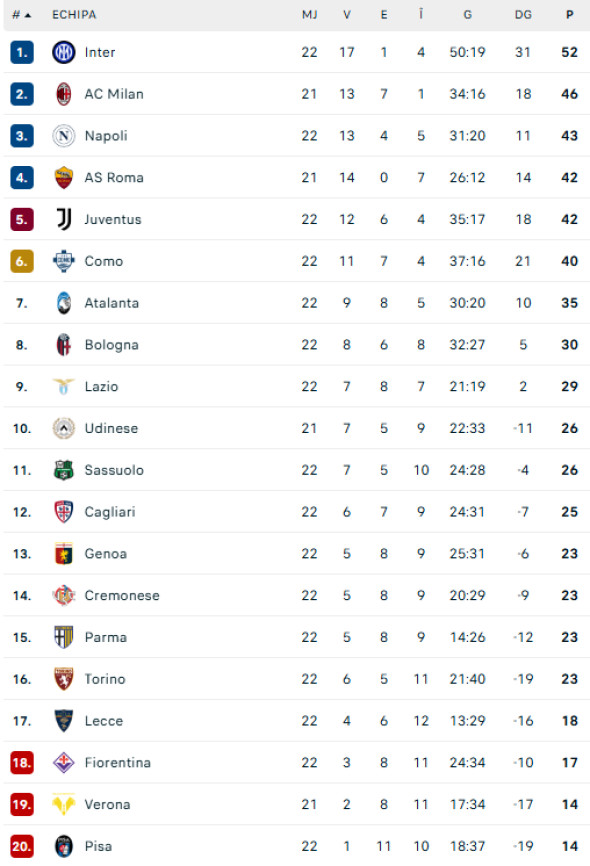
Task: Click Udinese's points total of 26
Action: [569, 428]
